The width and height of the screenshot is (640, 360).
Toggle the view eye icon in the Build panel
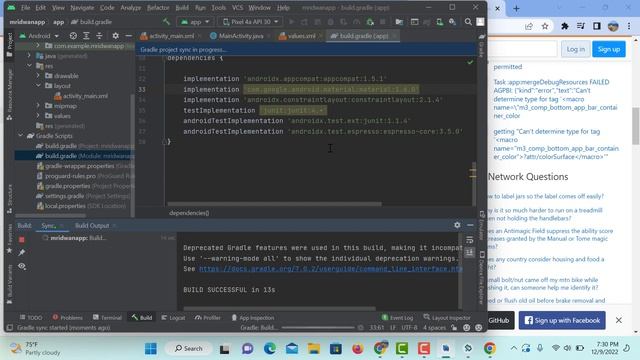[x=22, y=266]
